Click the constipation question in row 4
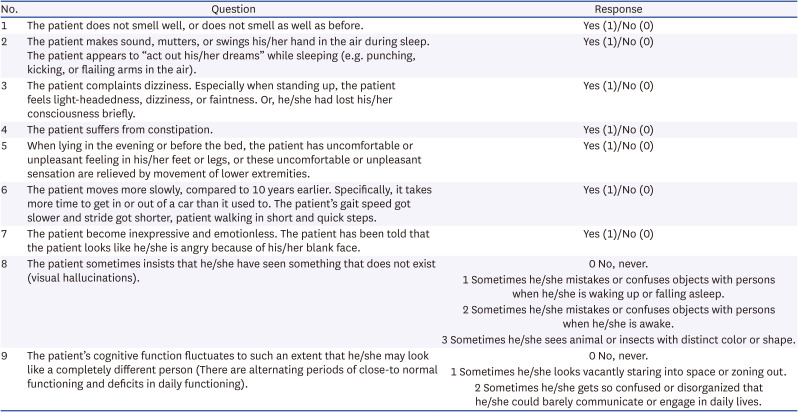798x412 pixels. tap(118, 130)
